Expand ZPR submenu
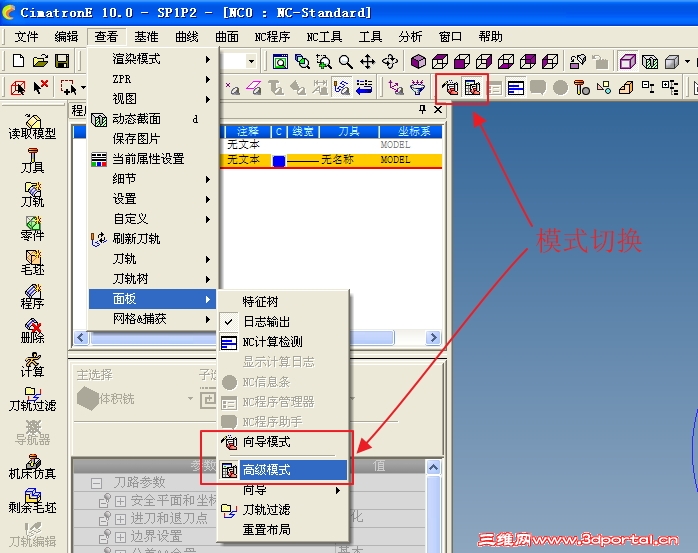The image size is (698, 553). pyautogui.click(x=153, y=79)
